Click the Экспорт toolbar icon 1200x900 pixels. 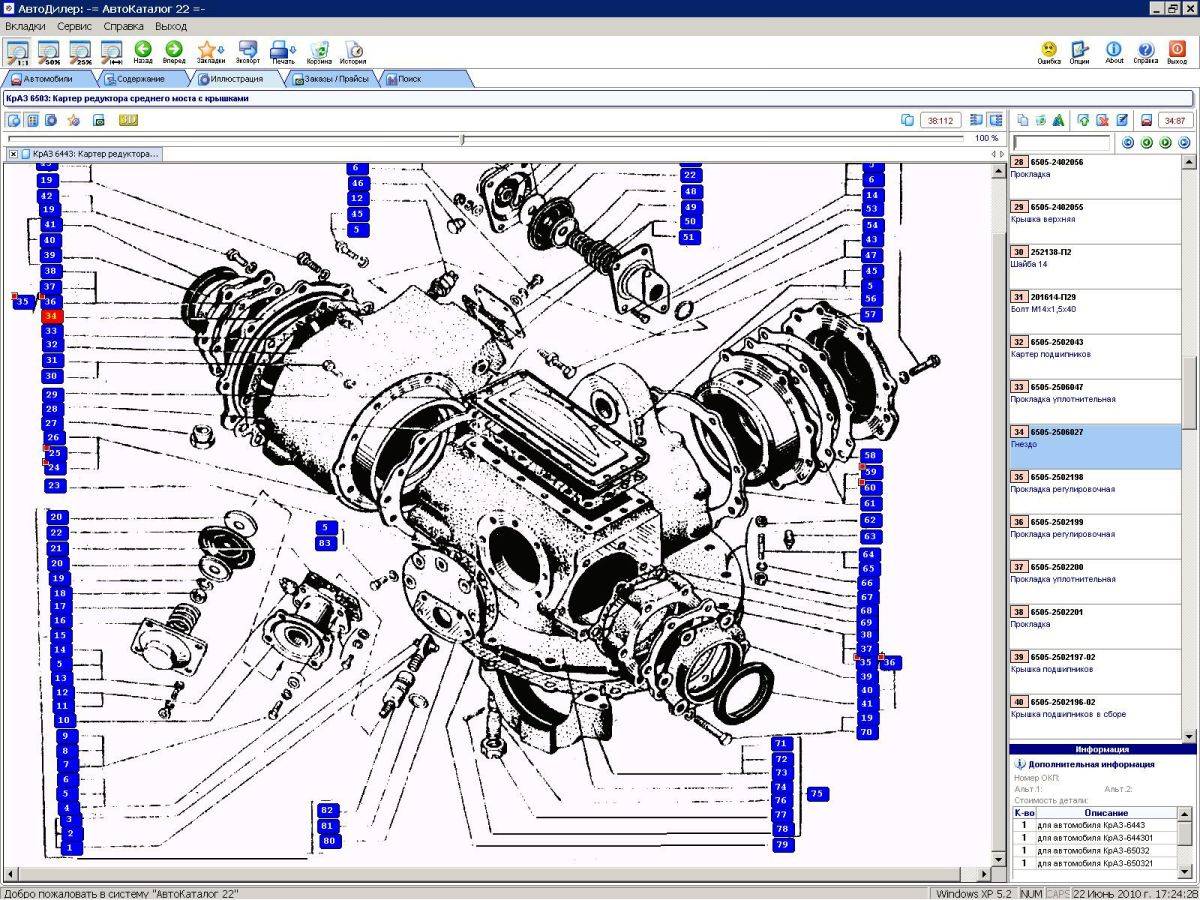pos(248,52)
